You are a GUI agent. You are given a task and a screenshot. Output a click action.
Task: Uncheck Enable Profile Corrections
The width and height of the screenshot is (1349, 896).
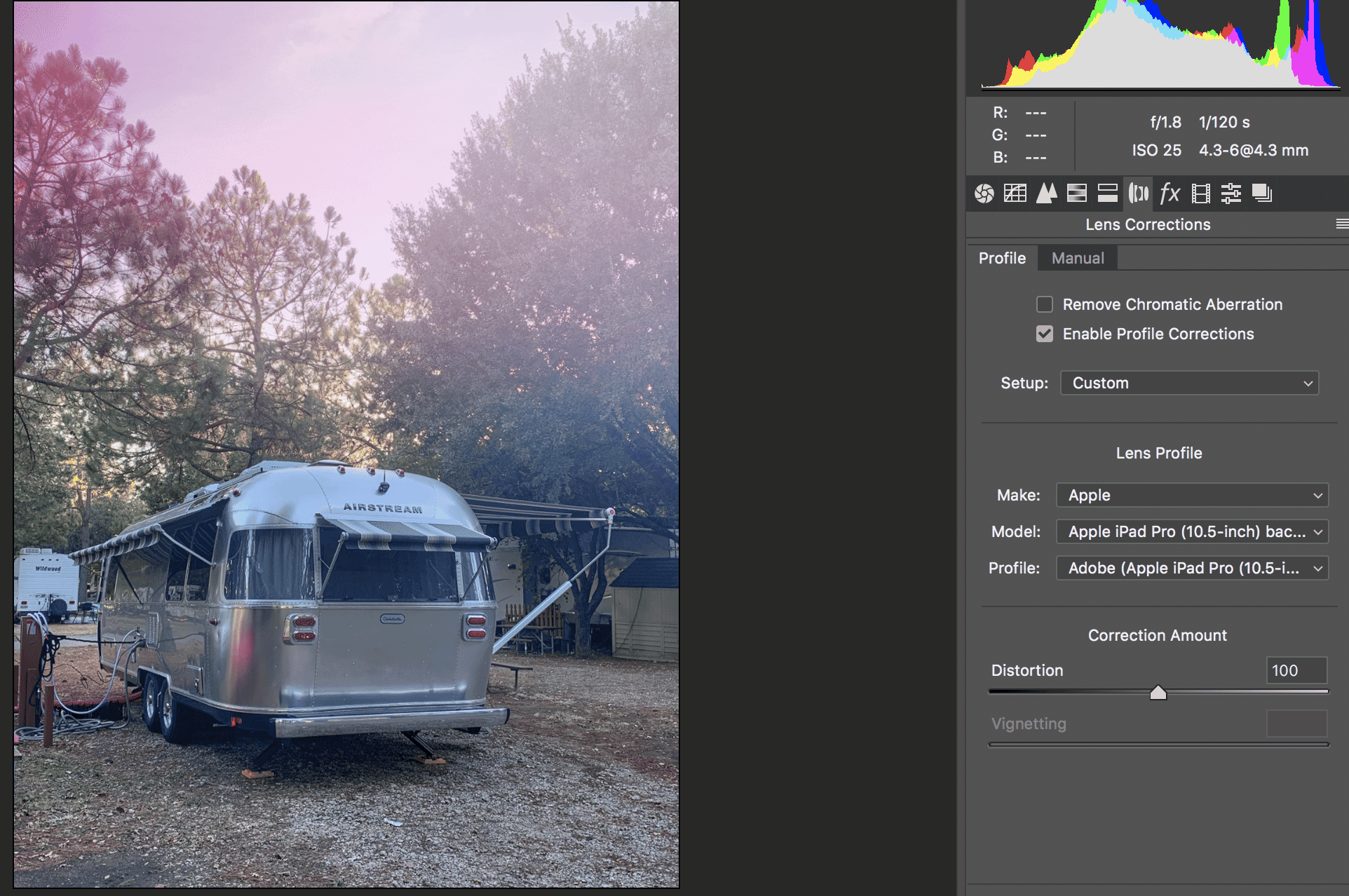(x=1045, y=334)
